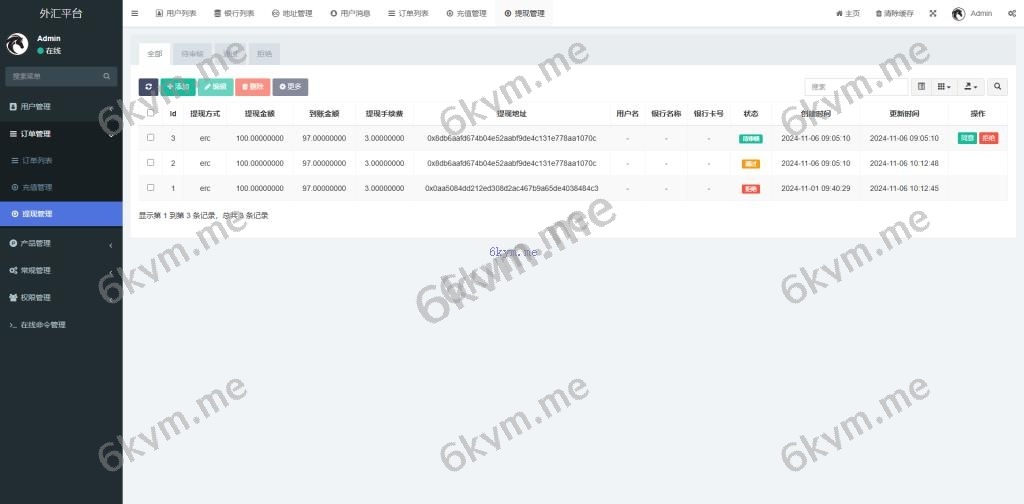Click the green 同意 button in row 3

[967, 138]
